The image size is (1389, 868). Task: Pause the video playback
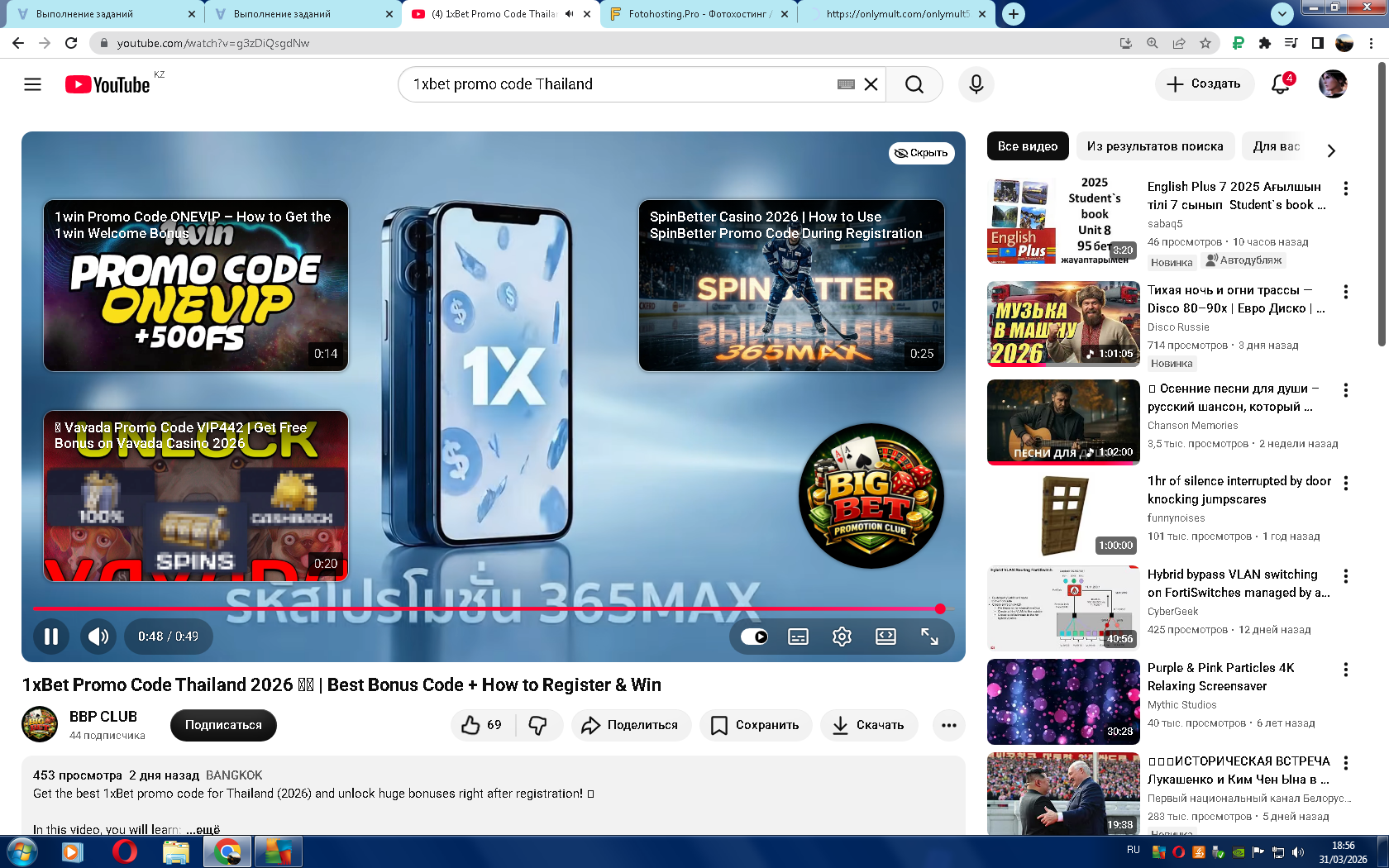tap(51, 637)
